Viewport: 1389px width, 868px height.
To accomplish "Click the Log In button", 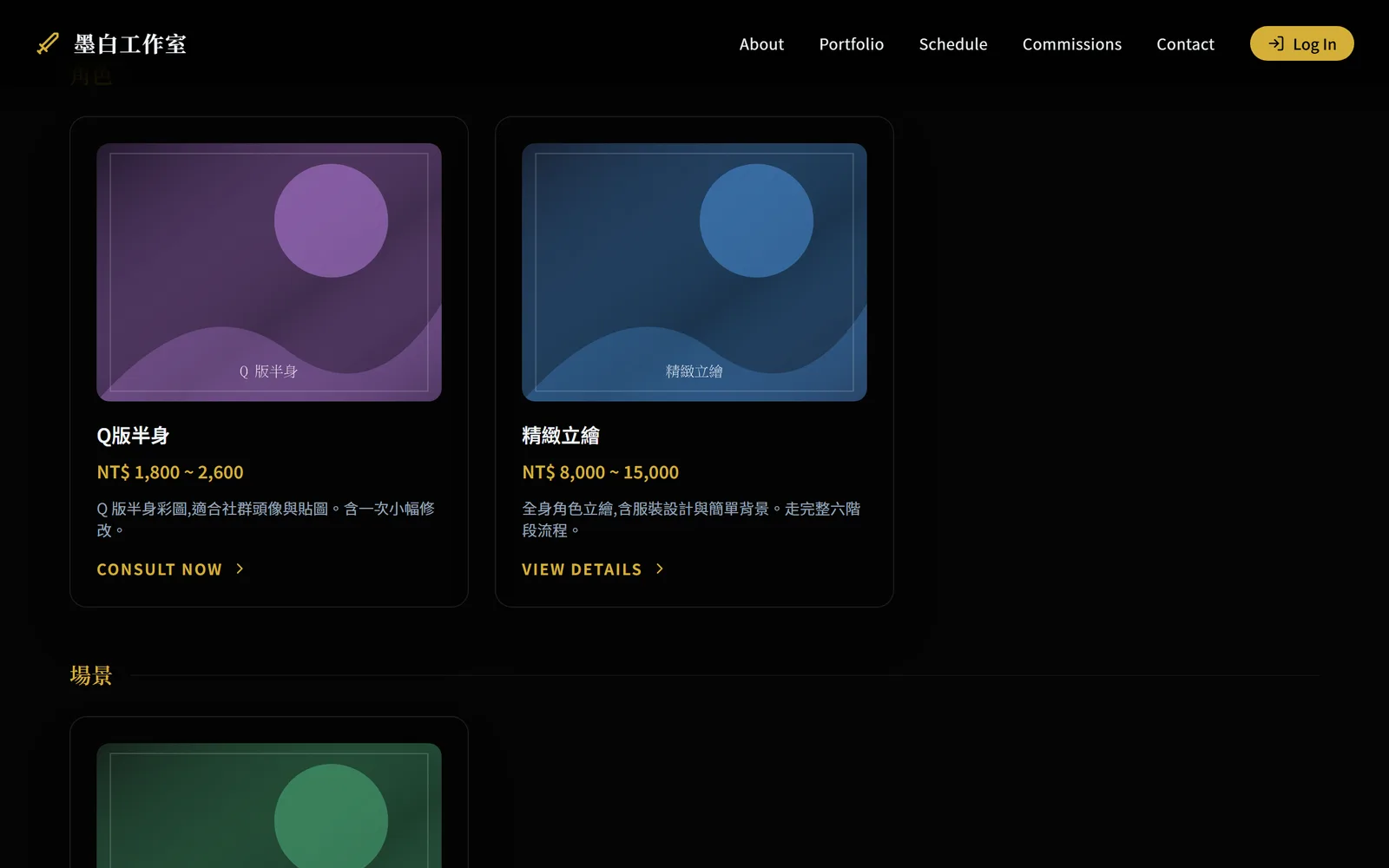I will click(1301, 43).
